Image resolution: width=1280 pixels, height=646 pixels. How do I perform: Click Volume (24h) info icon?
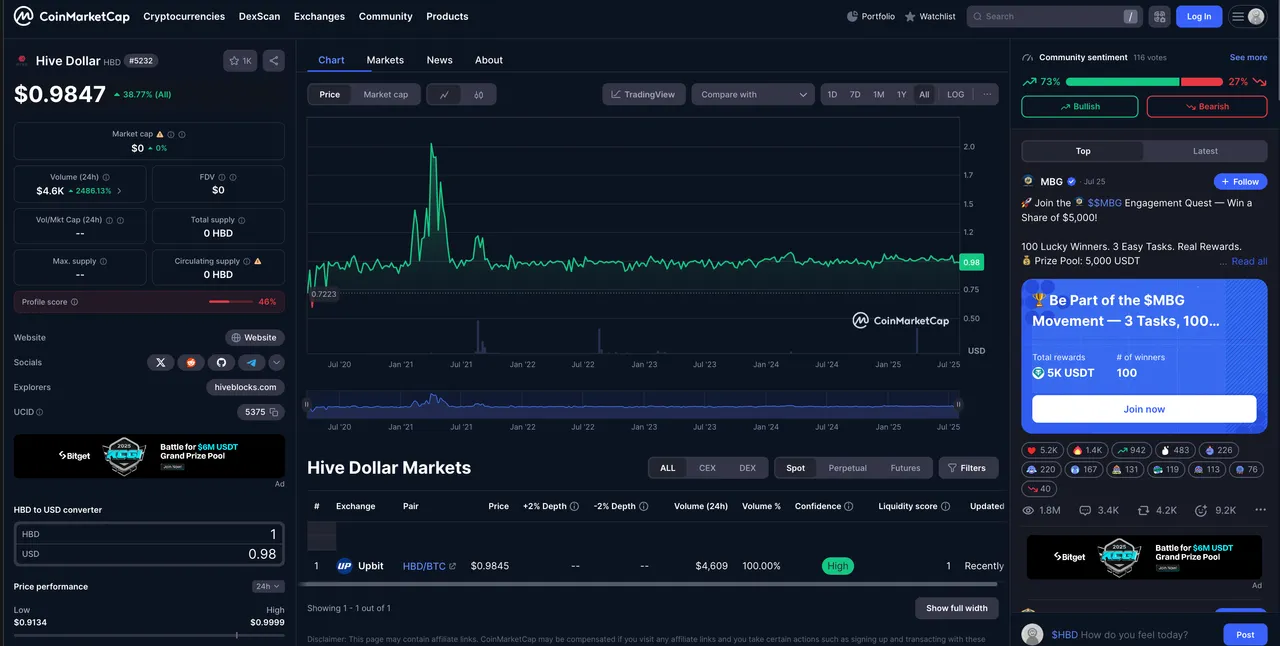coord(108,177)
